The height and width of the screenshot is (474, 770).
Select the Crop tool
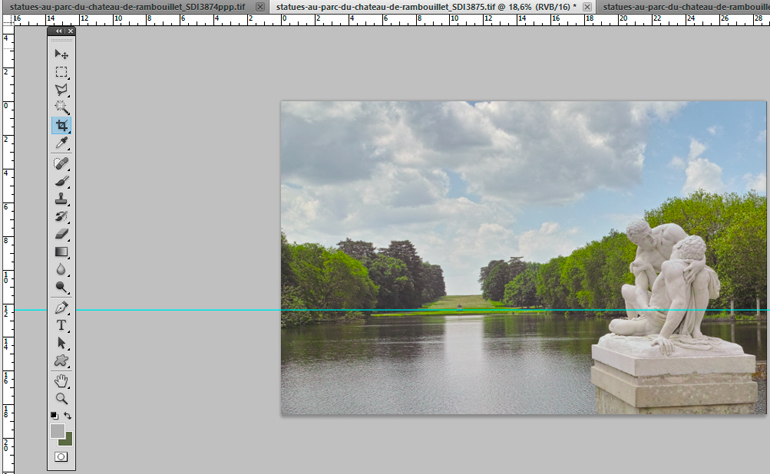61,125
